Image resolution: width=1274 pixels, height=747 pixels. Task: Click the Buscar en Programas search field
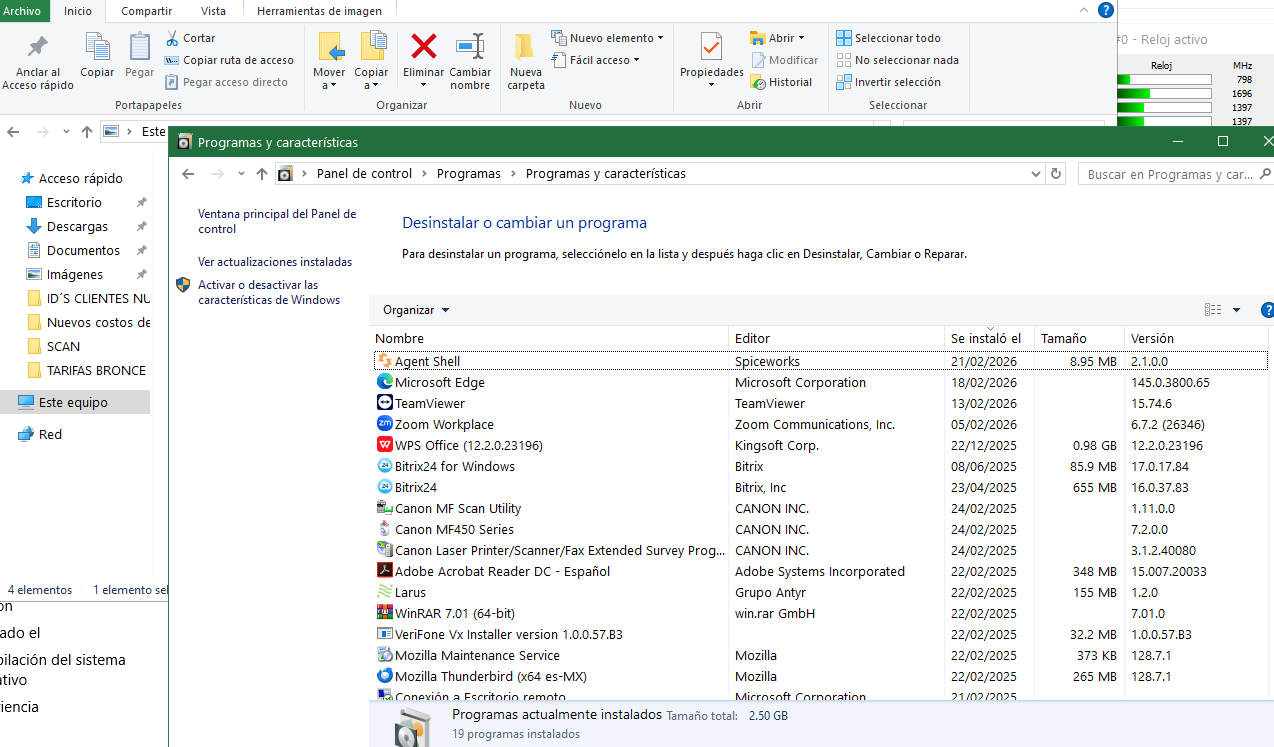click(1170, 174)
